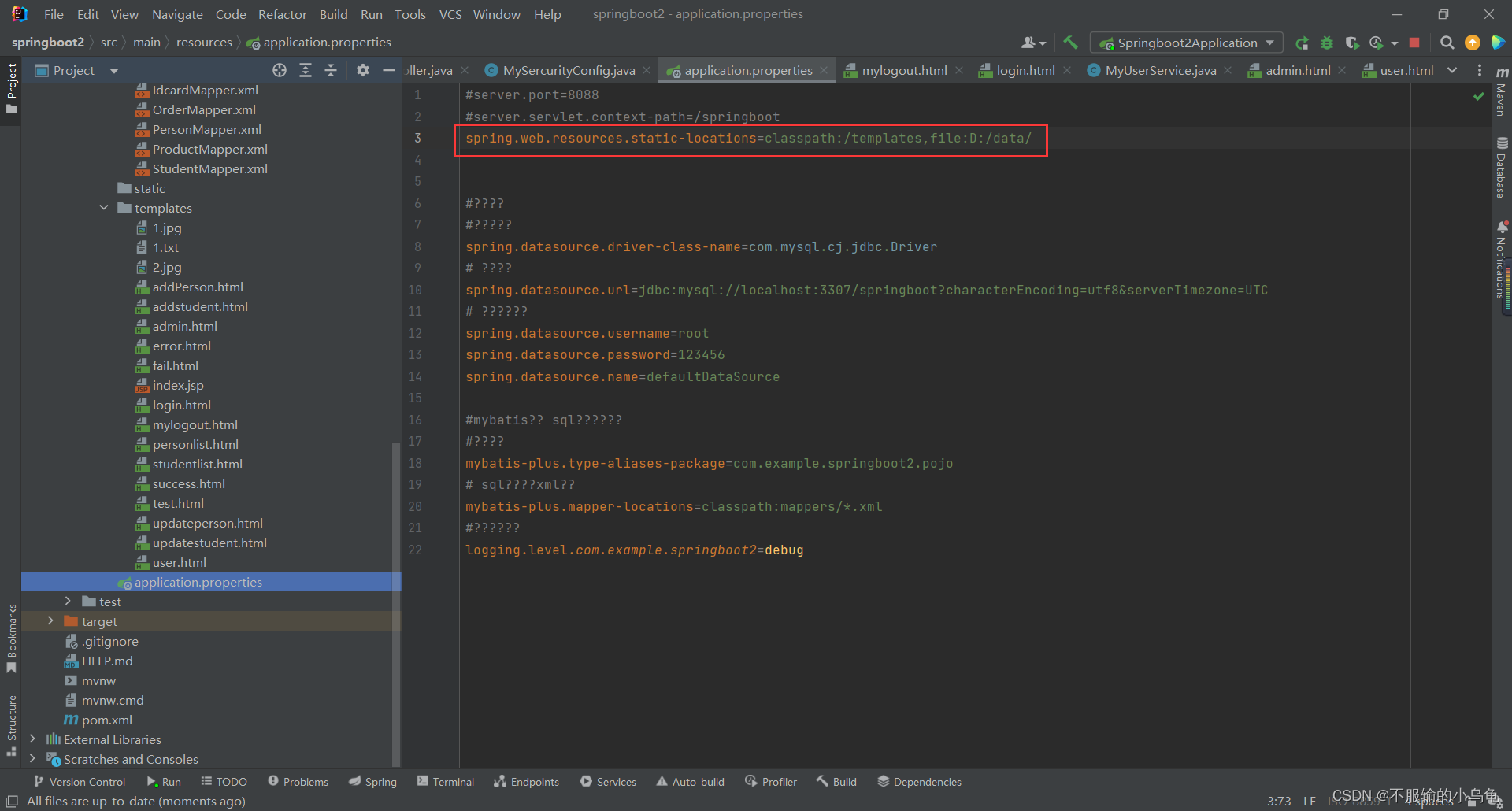
Task: Rerun Springboot2Application with the green rerun icon
Action: click(x=1302, y=43)
